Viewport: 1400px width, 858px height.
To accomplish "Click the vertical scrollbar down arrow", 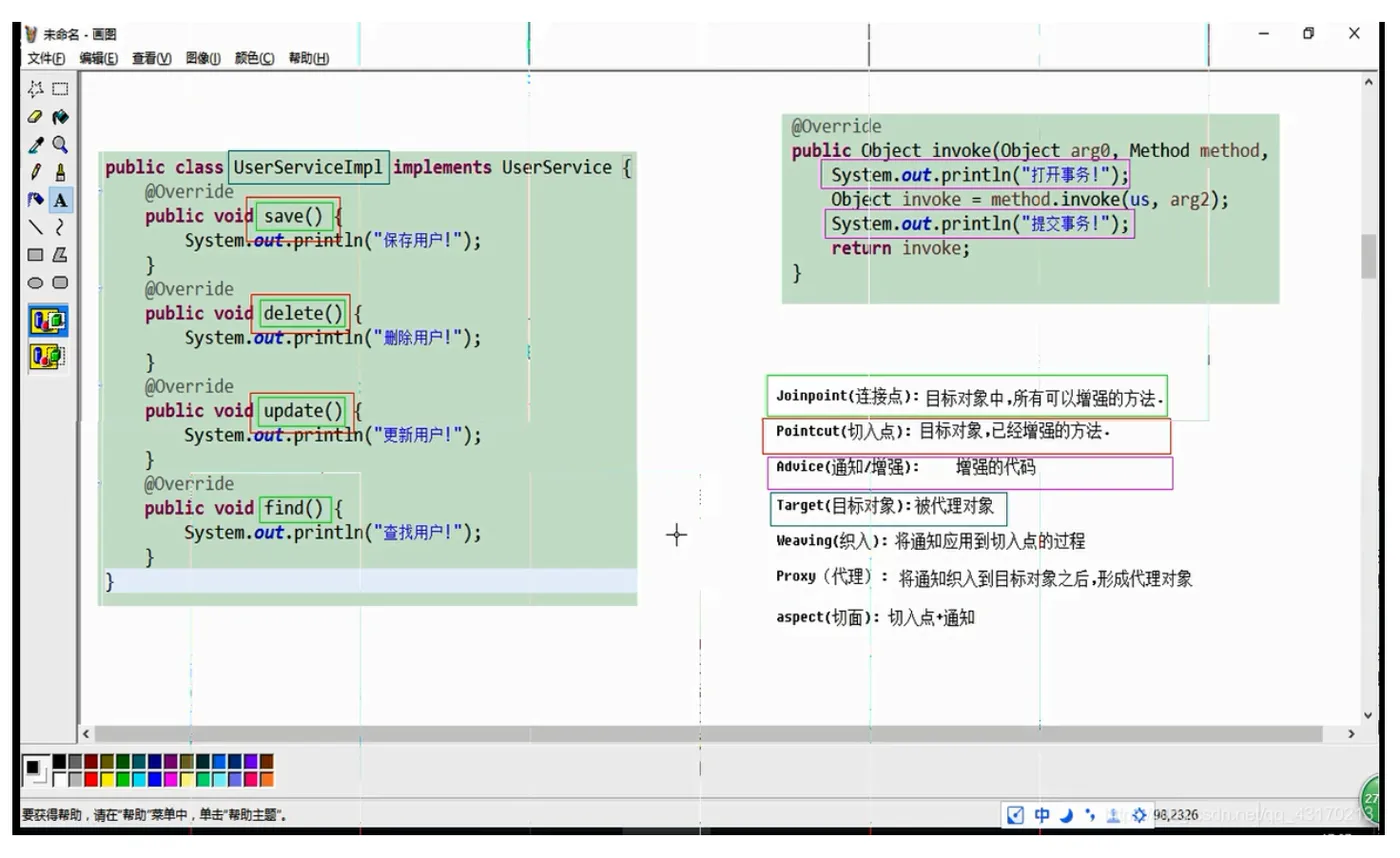I will 1369,716.
